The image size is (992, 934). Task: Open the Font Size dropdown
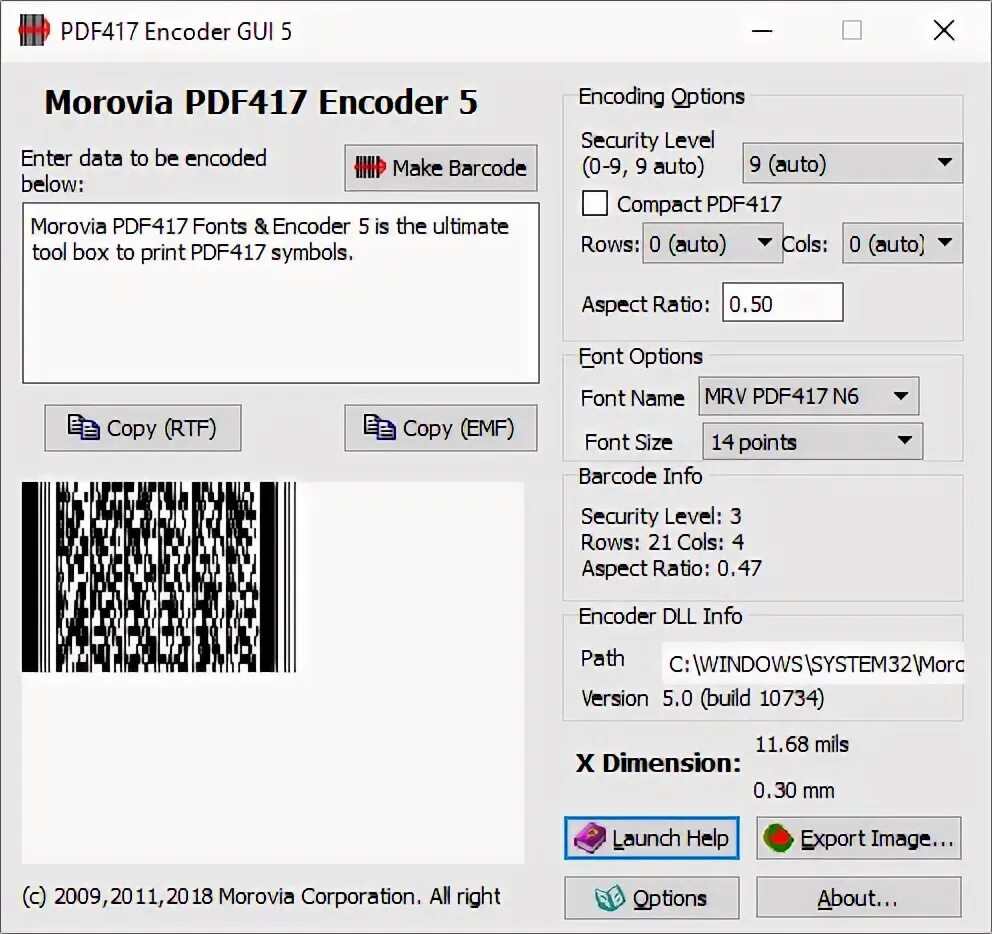point(812,442)
